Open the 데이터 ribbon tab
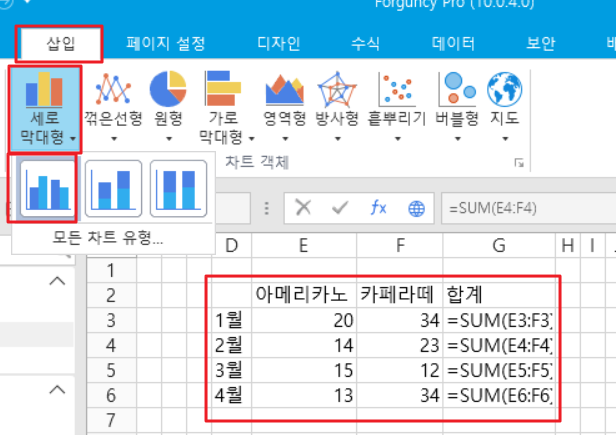This screenshot has height=435, width=616. tap(453, 43)
